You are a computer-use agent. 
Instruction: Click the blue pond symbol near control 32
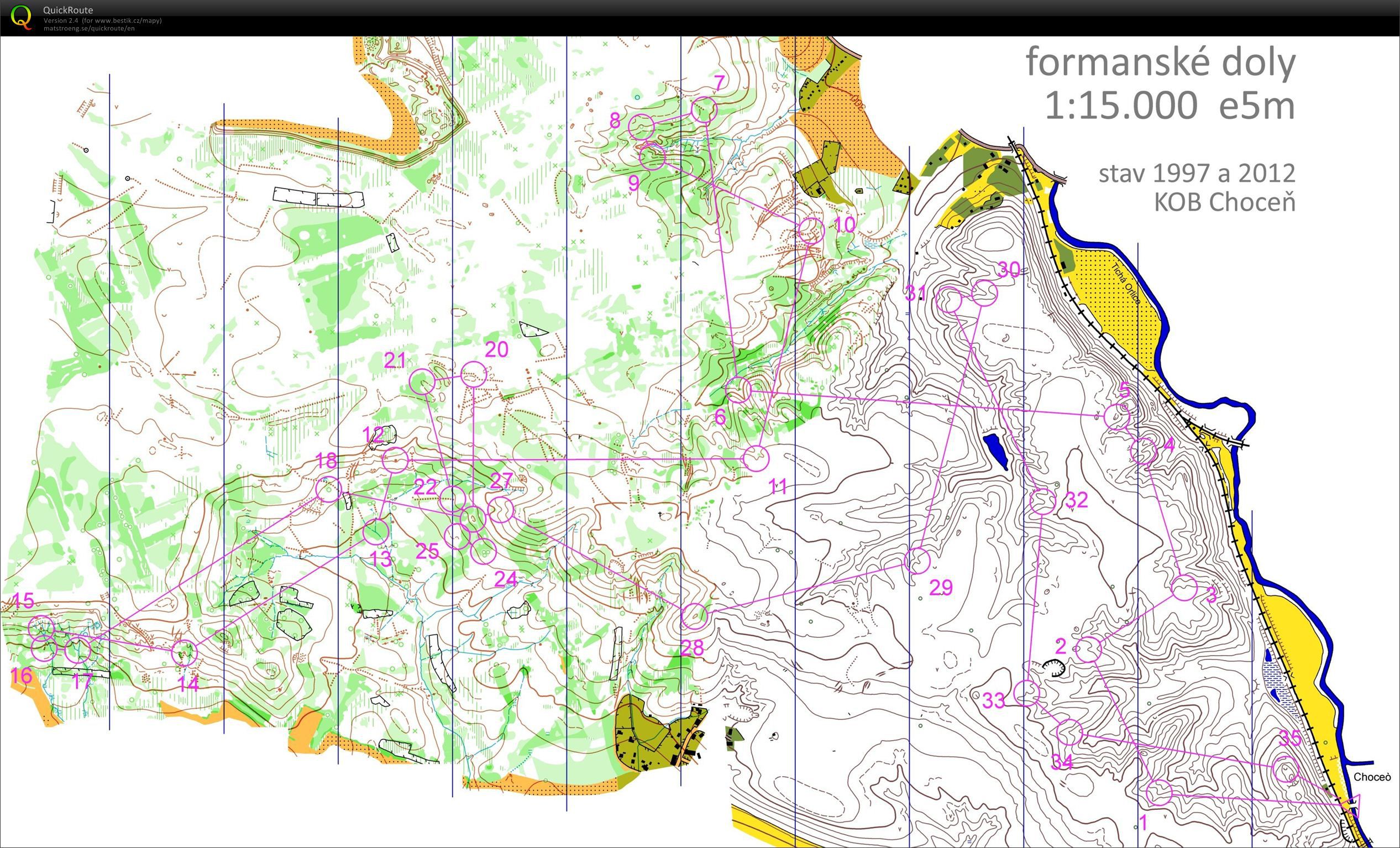995,451
